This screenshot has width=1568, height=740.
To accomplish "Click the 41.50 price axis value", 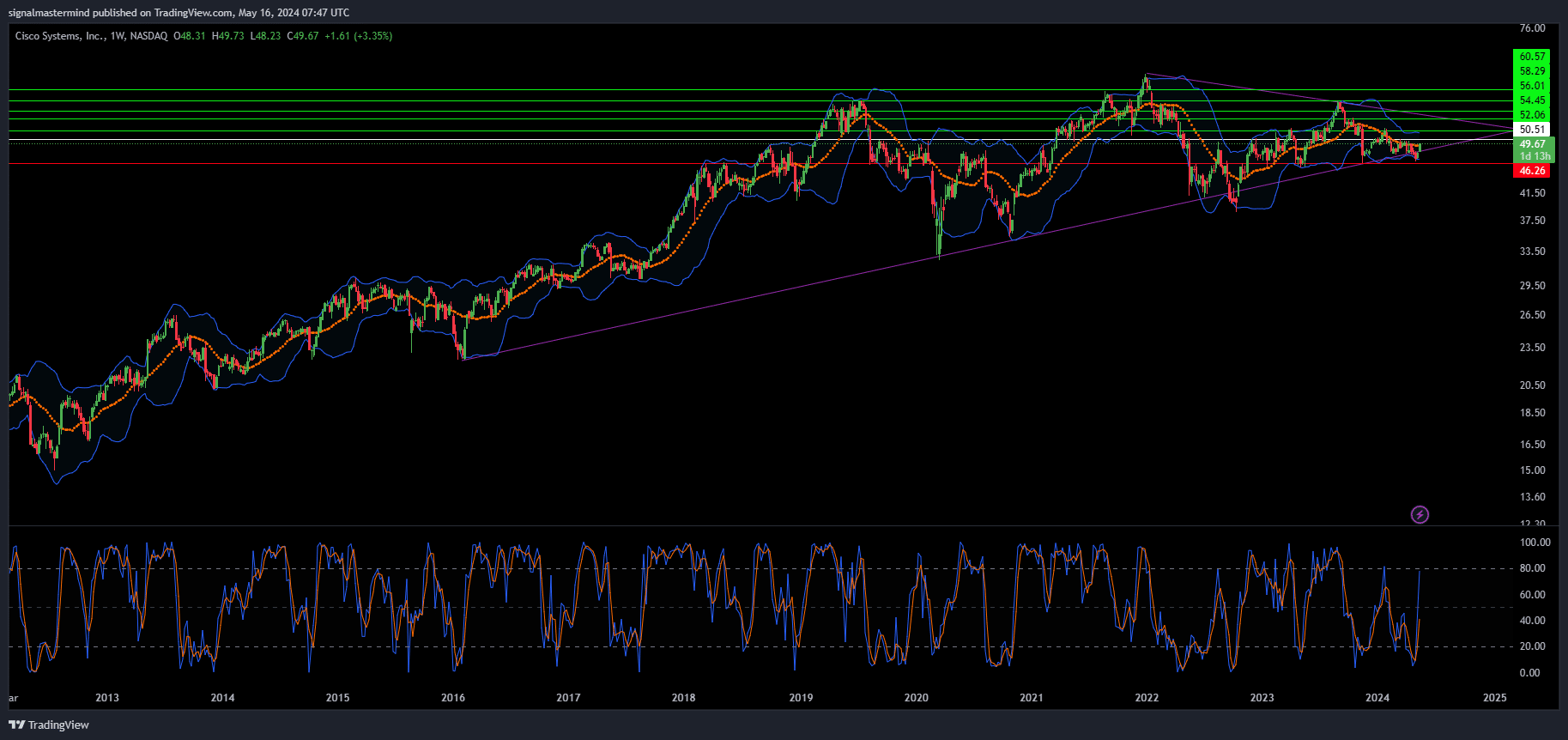I will coord(1532,193).
